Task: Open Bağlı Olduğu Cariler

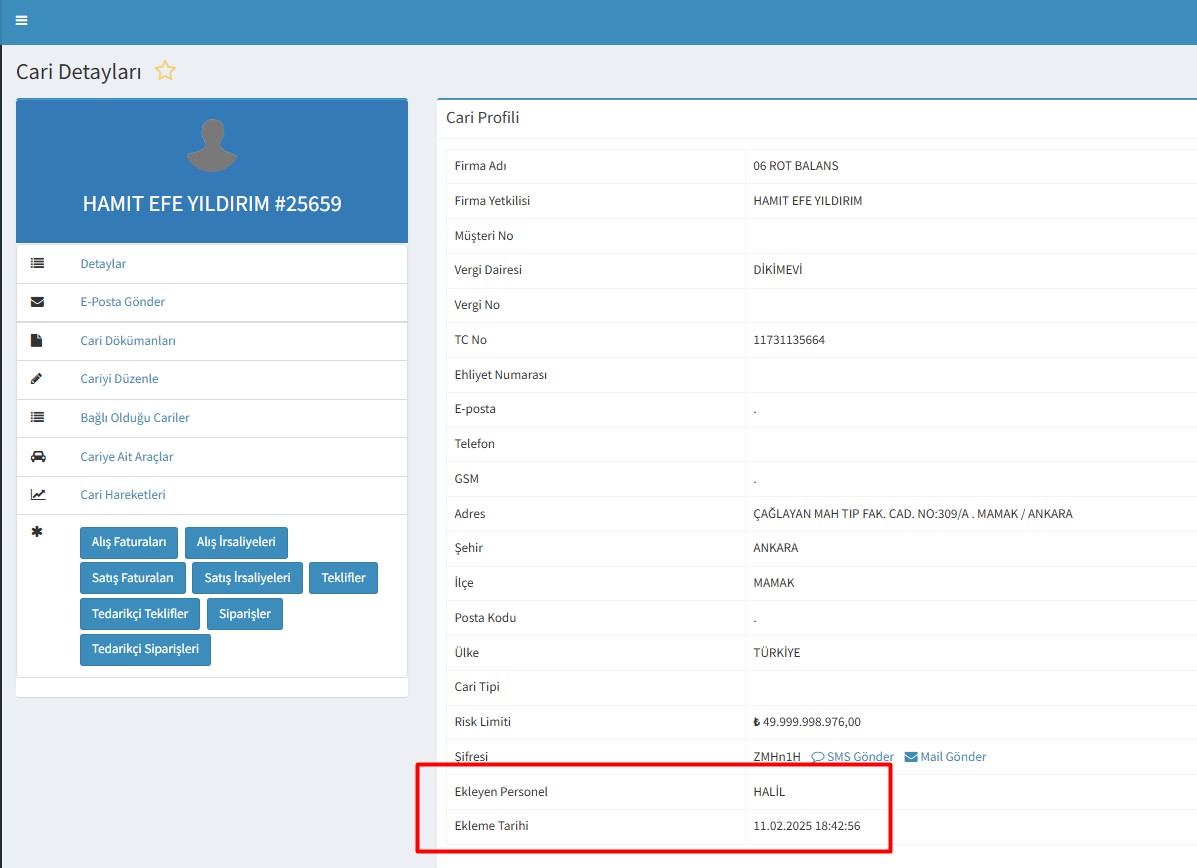Action: click(x=135, y=418)
